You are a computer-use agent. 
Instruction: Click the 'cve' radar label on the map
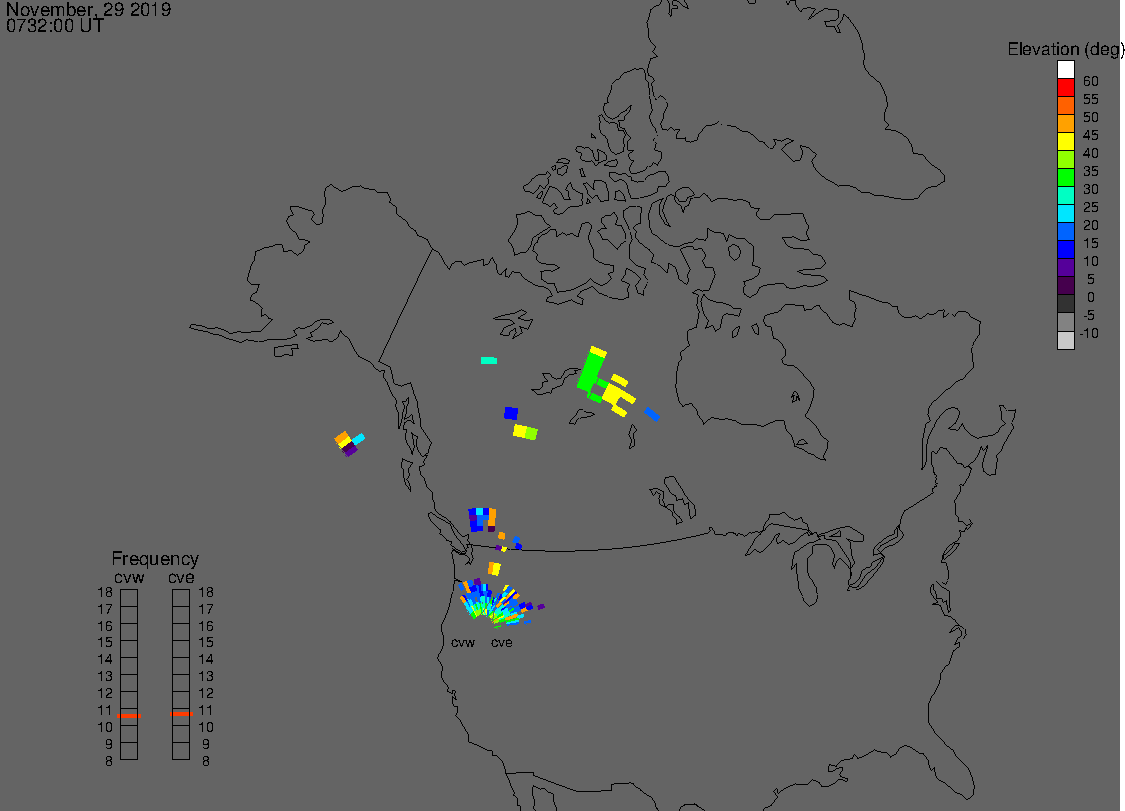502,642
